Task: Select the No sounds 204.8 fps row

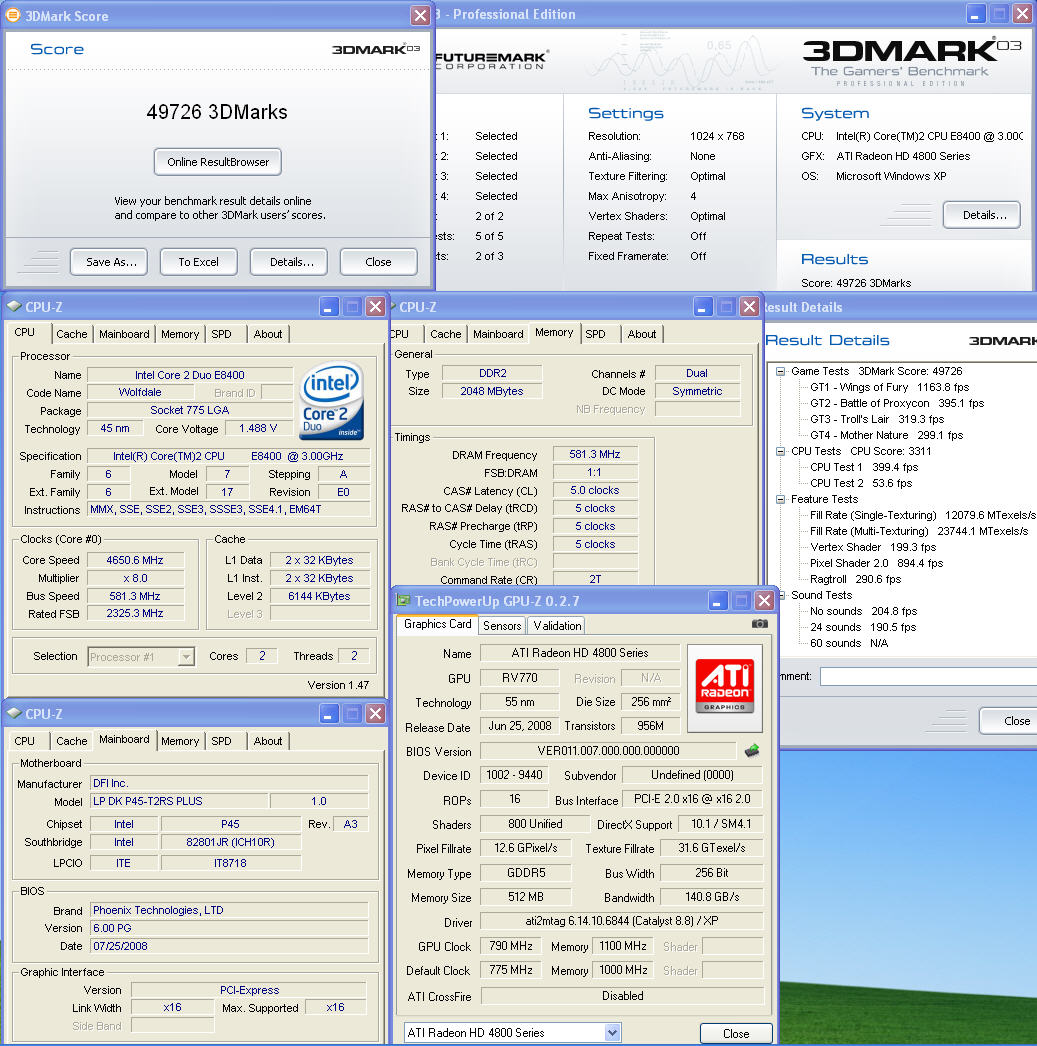Action: (863, 612)
